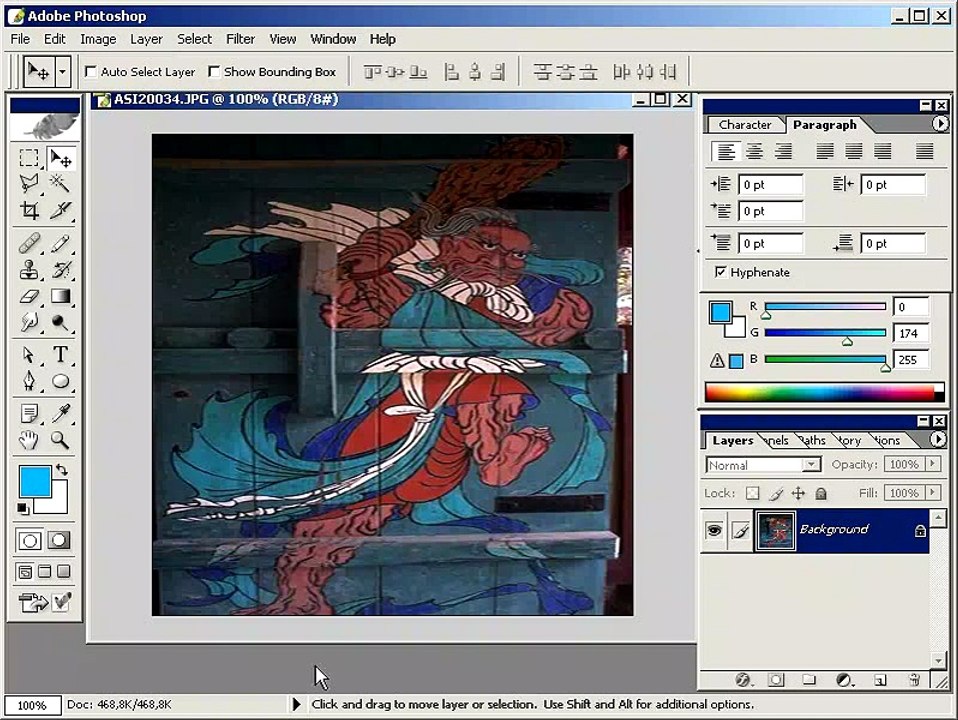958x720 pixels.
Task: Open the Fill slider arrow
Action: coord(932,492)
